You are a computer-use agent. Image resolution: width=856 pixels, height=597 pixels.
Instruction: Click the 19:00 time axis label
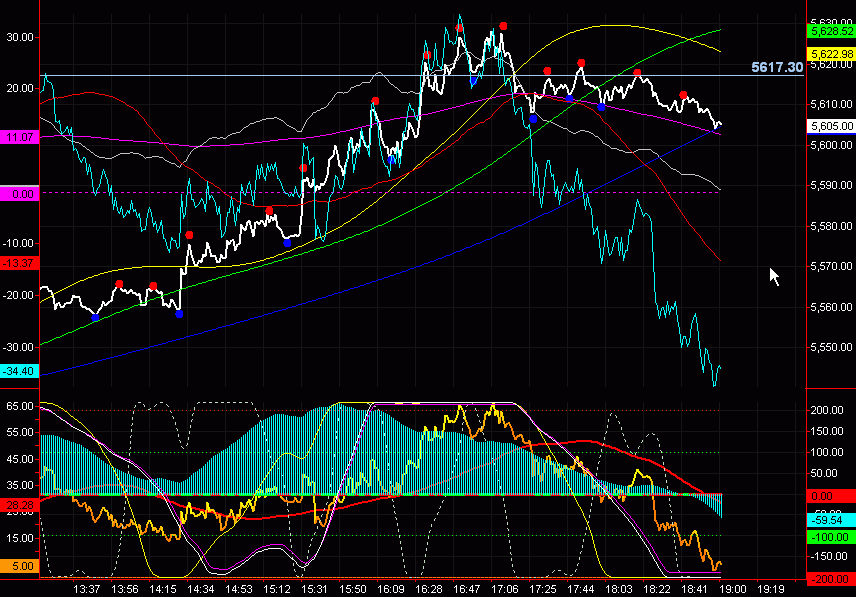tap(733, 589)
